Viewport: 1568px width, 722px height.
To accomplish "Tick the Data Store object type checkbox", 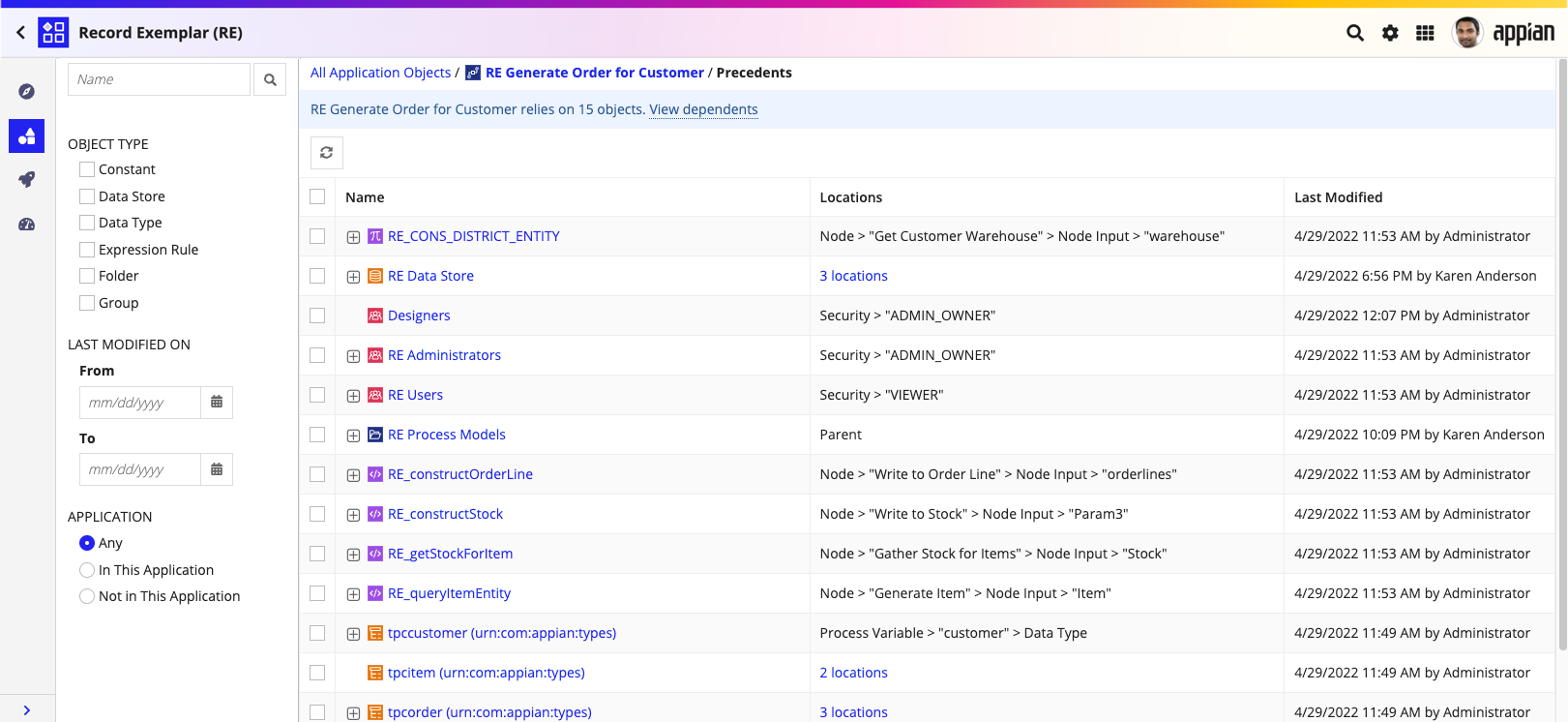I will pos(87,196).
